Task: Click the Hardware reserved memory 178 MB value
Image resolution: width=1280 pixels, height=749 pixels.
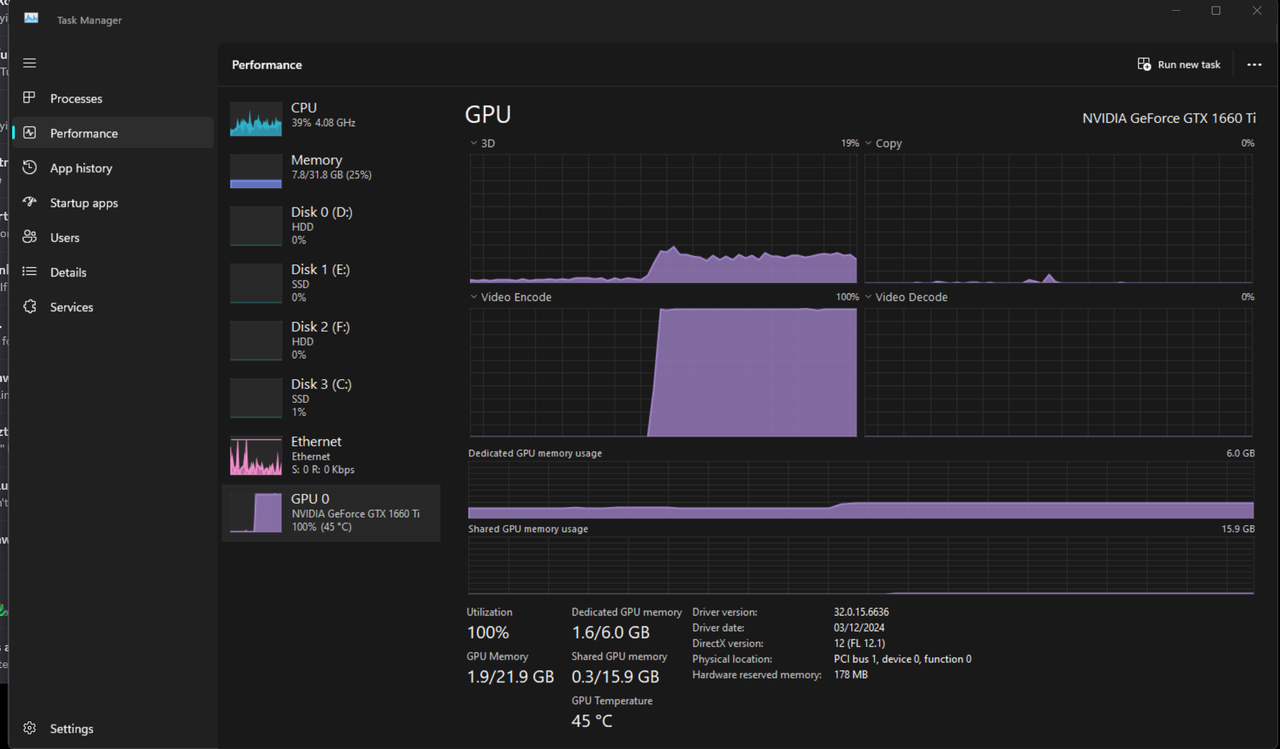Action: pyautogui.click(x=850, y=675)
